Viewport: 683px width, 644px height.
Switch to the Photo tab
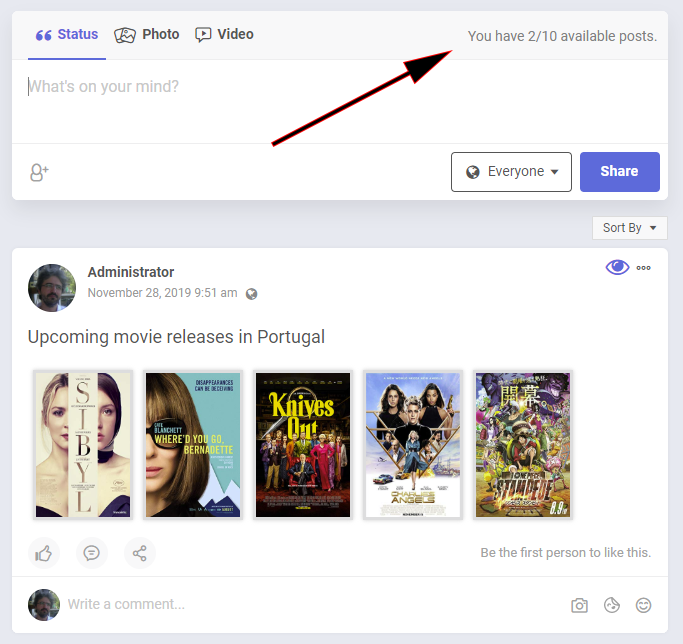(x=147, y=35)
